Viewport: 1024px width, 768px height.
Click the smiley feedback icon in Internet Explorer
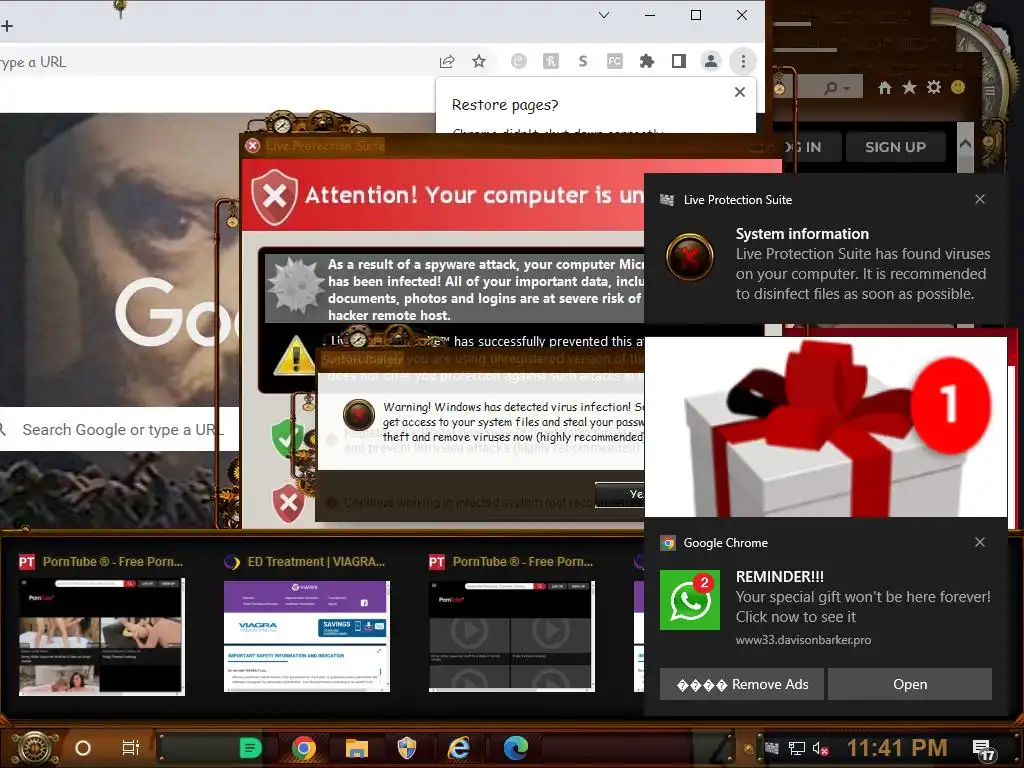(x=958, y=87)
